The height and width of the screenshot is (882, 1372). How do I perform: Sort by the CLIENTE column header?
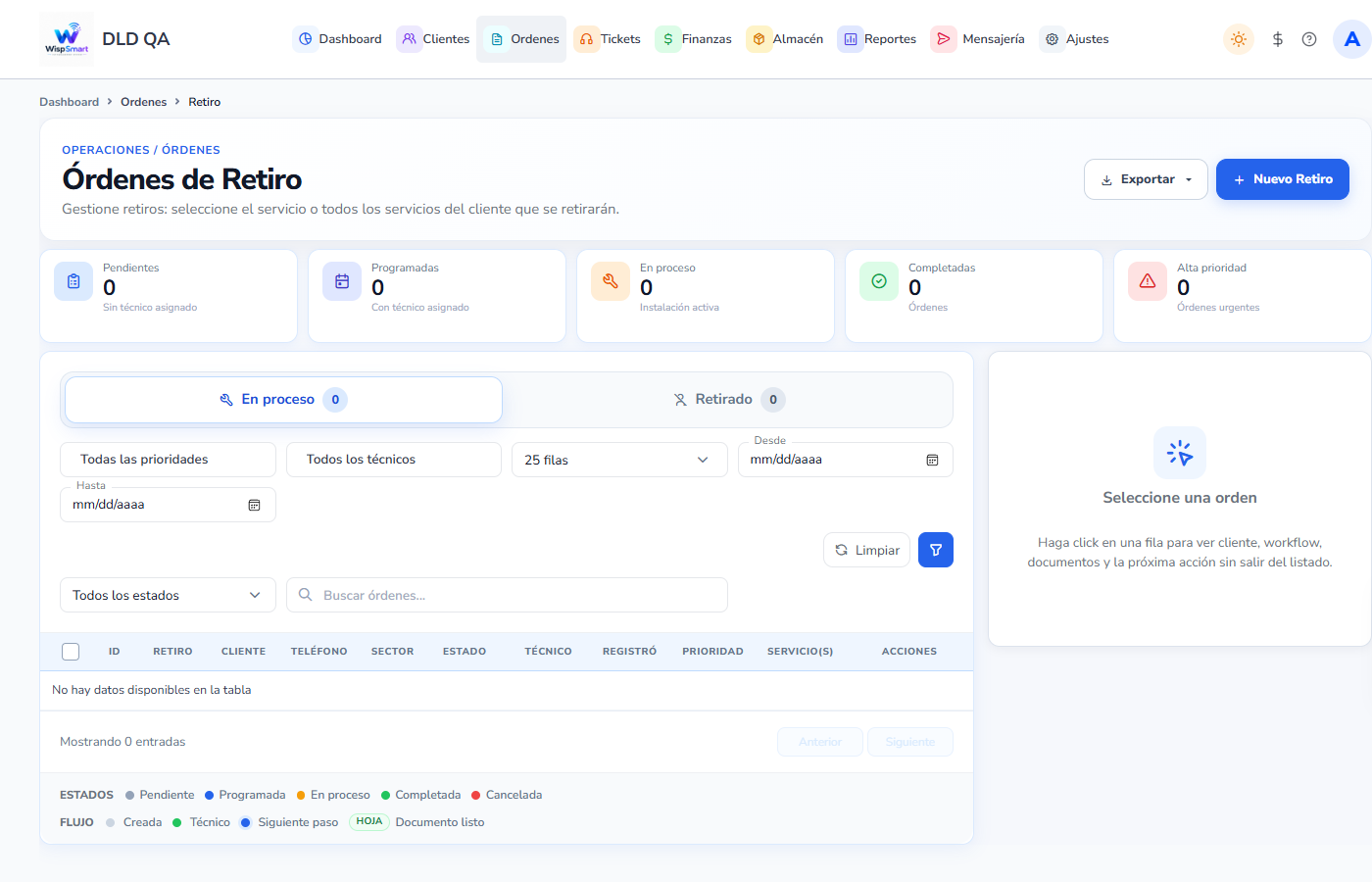click(x=243, y=652)
